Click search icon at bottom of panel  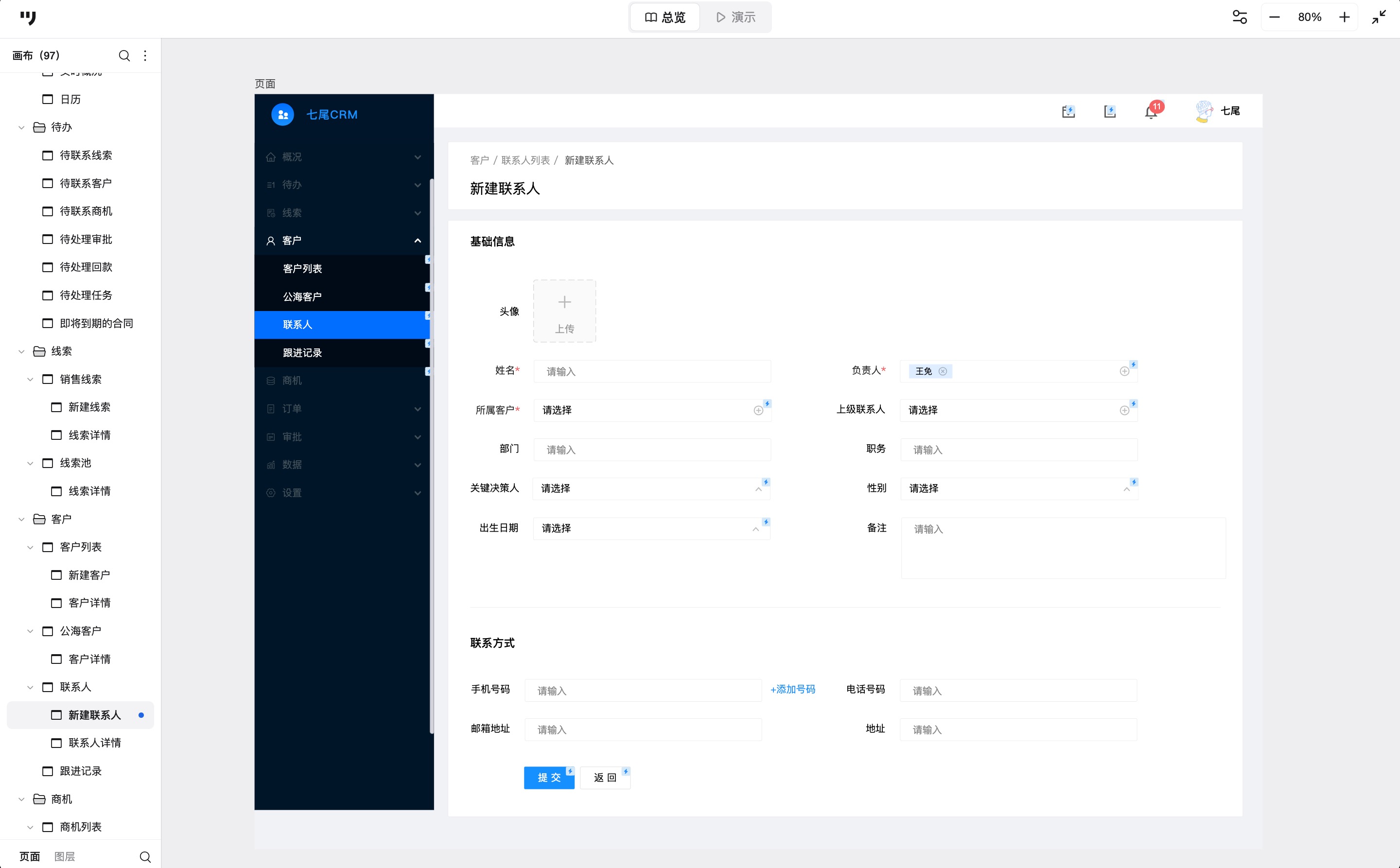(x=145, y=856)
